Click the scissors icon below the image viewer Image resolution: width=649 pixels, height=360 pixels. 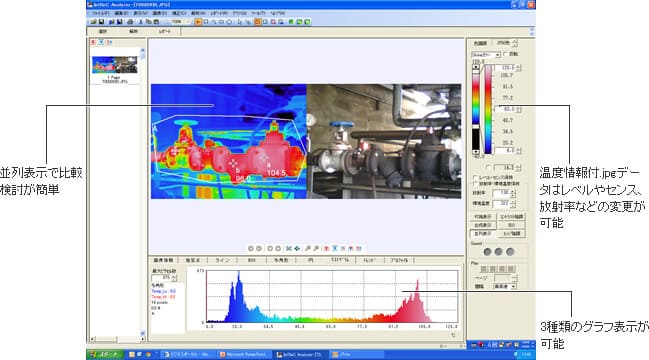(289, 248)
